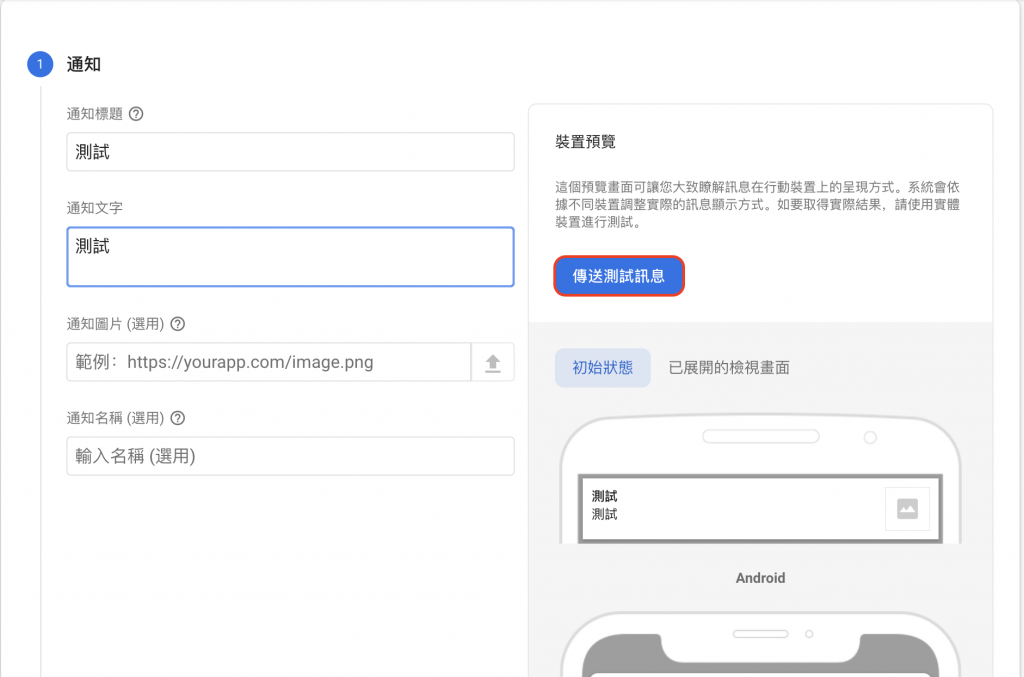Viewport: 1024px width, 677px height.
Task: Click help icon next to 通知標題
Action: 136,114
